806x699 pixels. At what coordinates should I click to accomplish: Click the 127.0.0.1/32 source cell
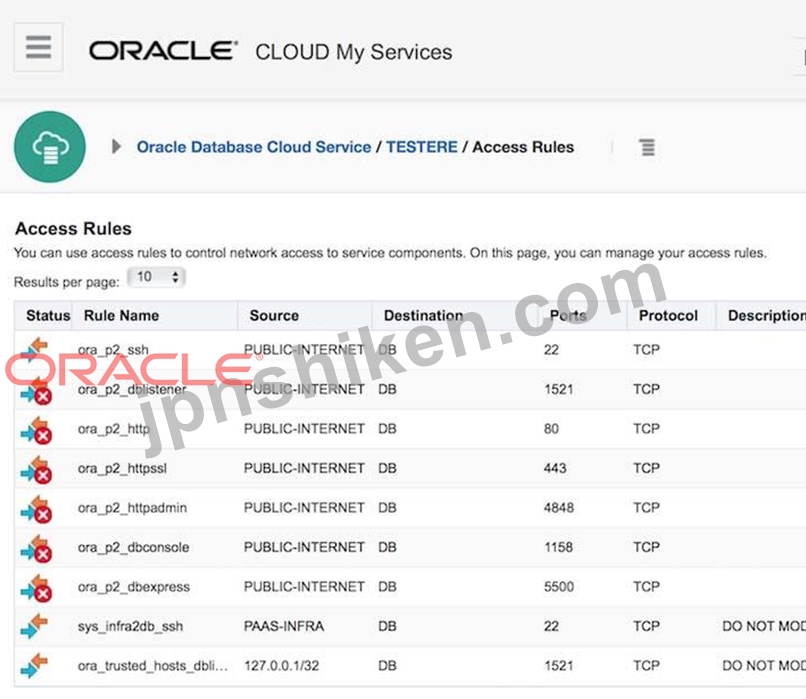(x=282, y=666)
